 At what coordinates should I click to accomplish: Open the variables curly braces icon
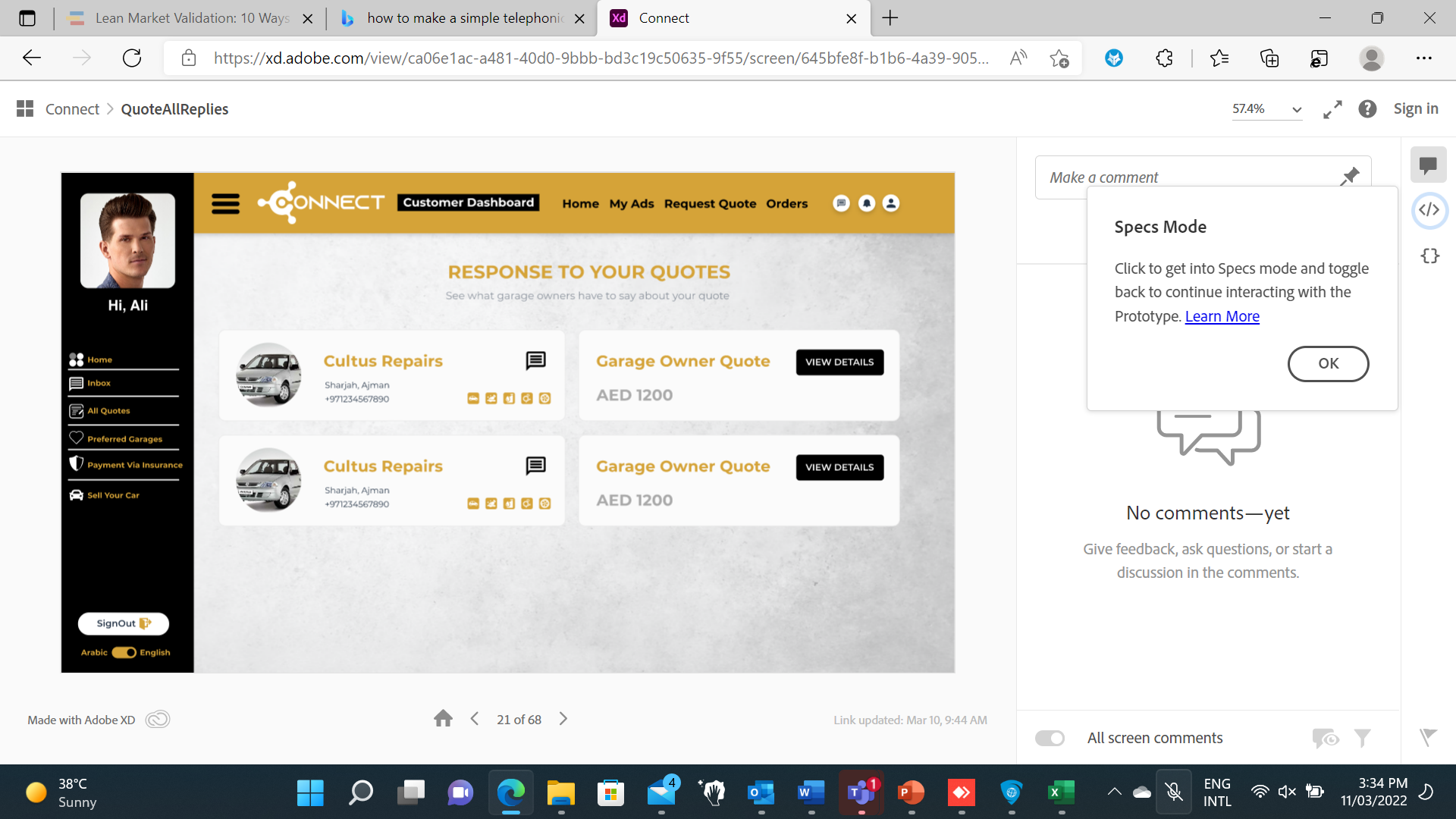coord(1429,256)
